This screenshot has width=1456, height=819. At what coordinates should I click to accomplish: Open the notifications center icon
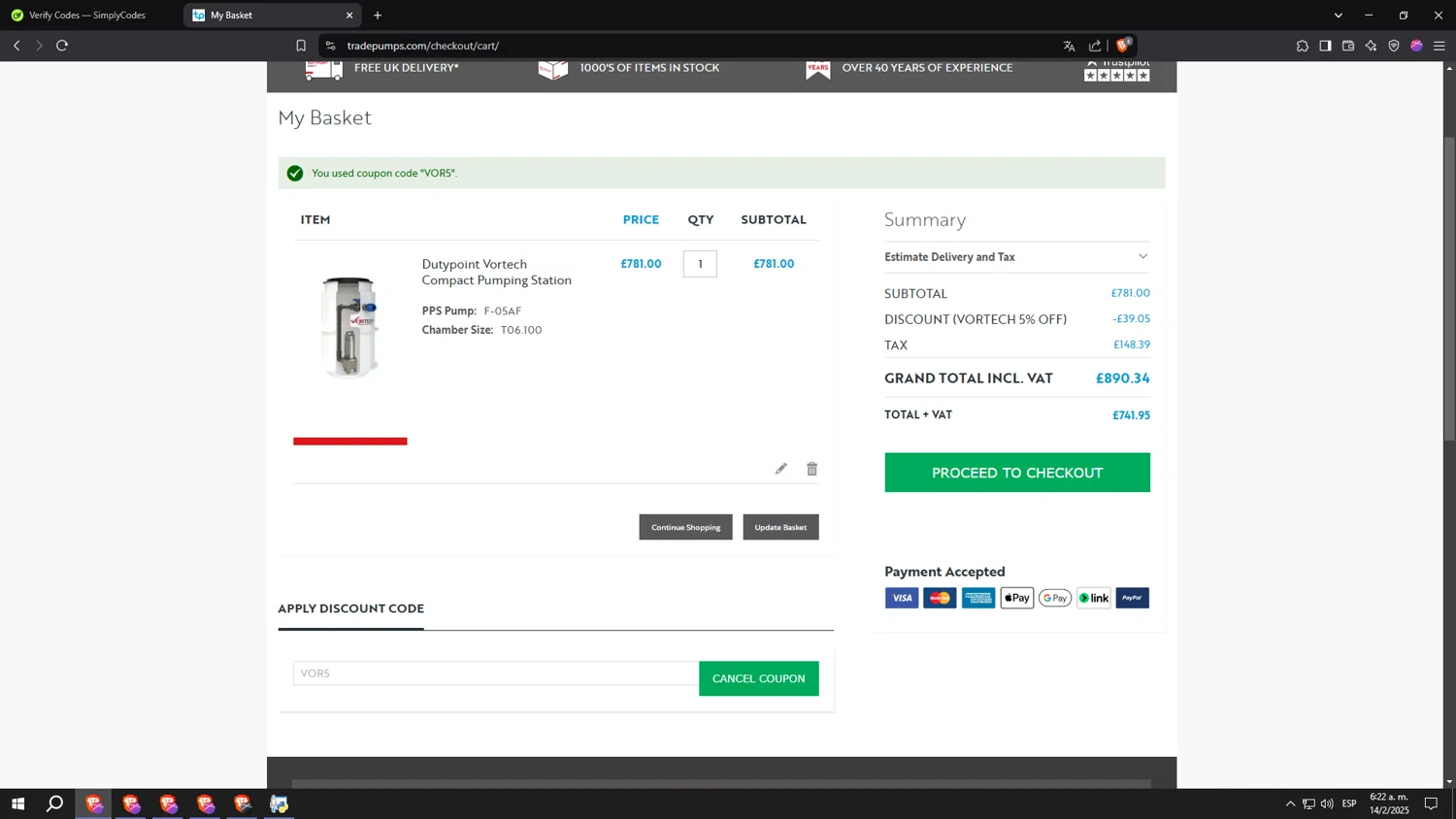[1431, 803]
